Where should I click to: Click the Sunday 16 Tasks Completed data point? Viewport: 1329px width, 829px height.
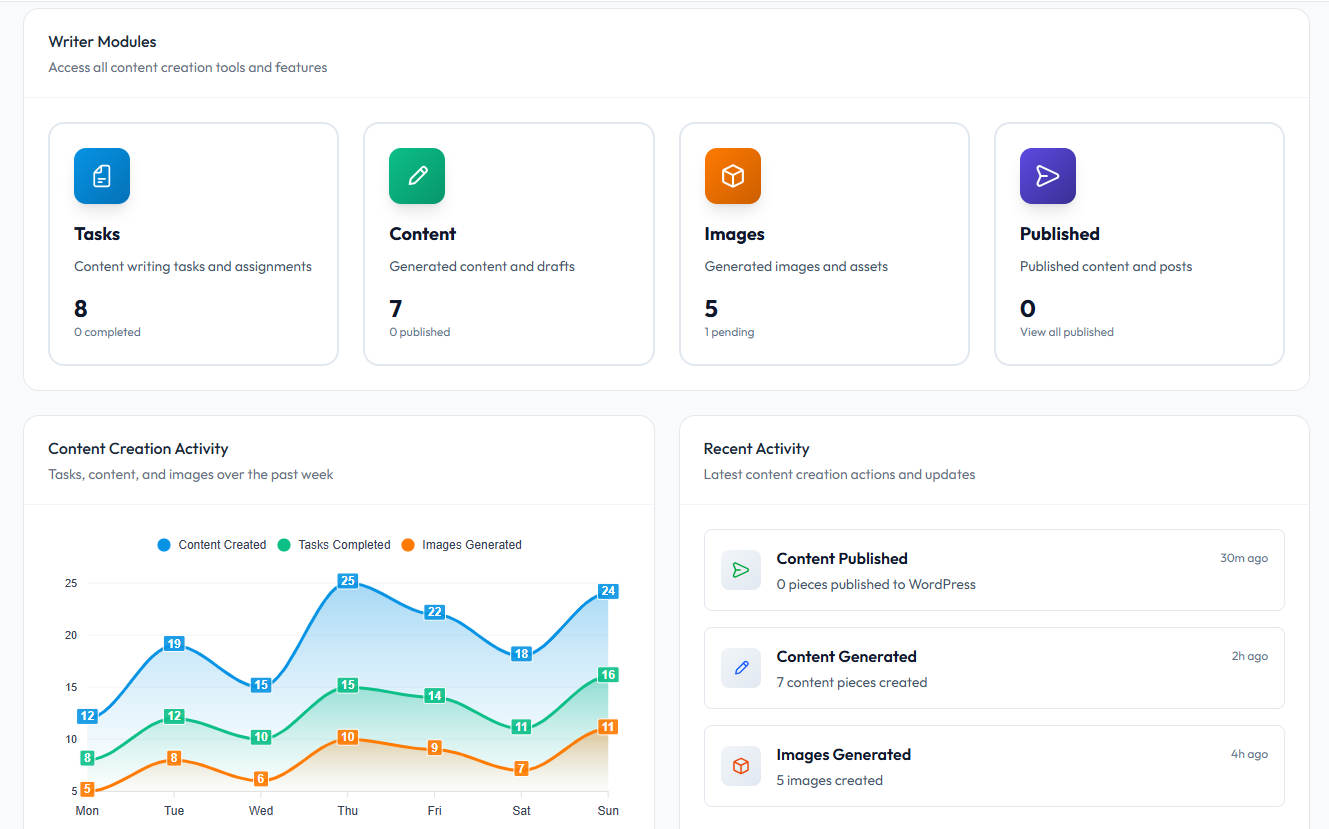pyautogui.click(x=607, y=675)
